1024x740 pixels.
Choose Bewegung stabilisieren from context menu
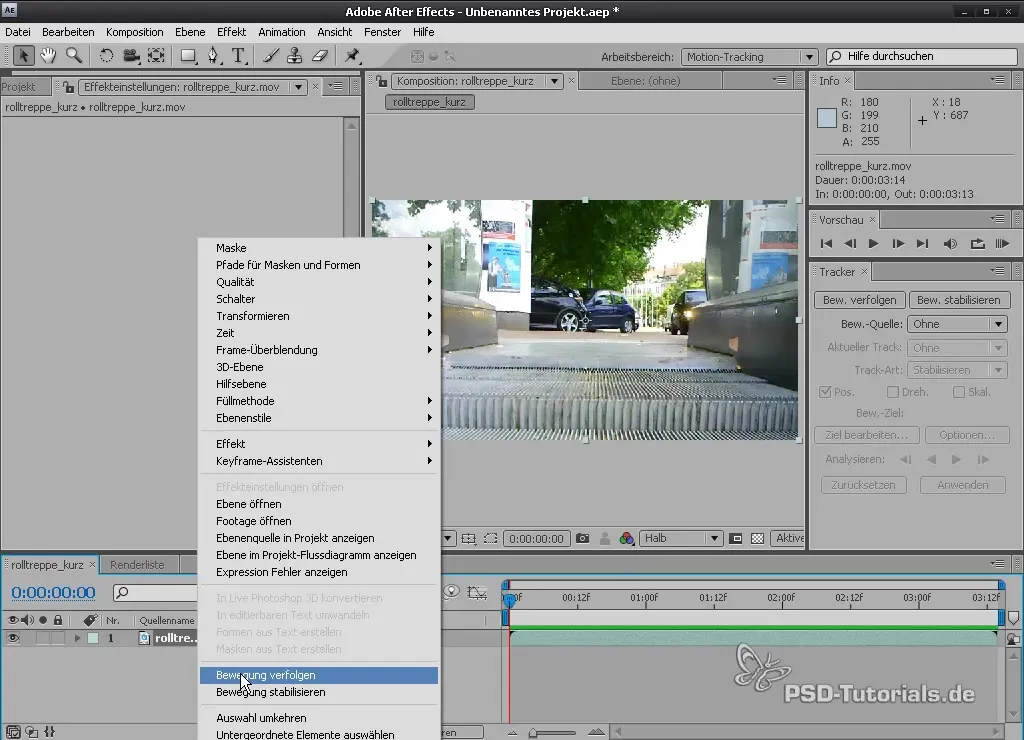(x=271, y=692)
